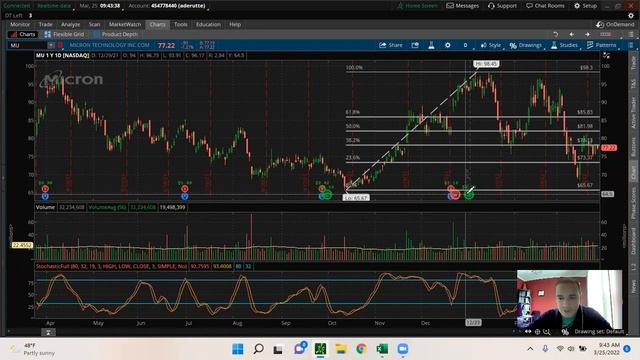
Task: Select the Product Depth sub-tab
Action: pos(116,34)
